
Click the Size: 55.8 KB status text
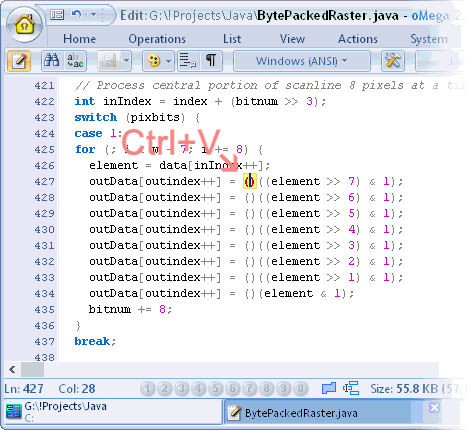(404, 389)
